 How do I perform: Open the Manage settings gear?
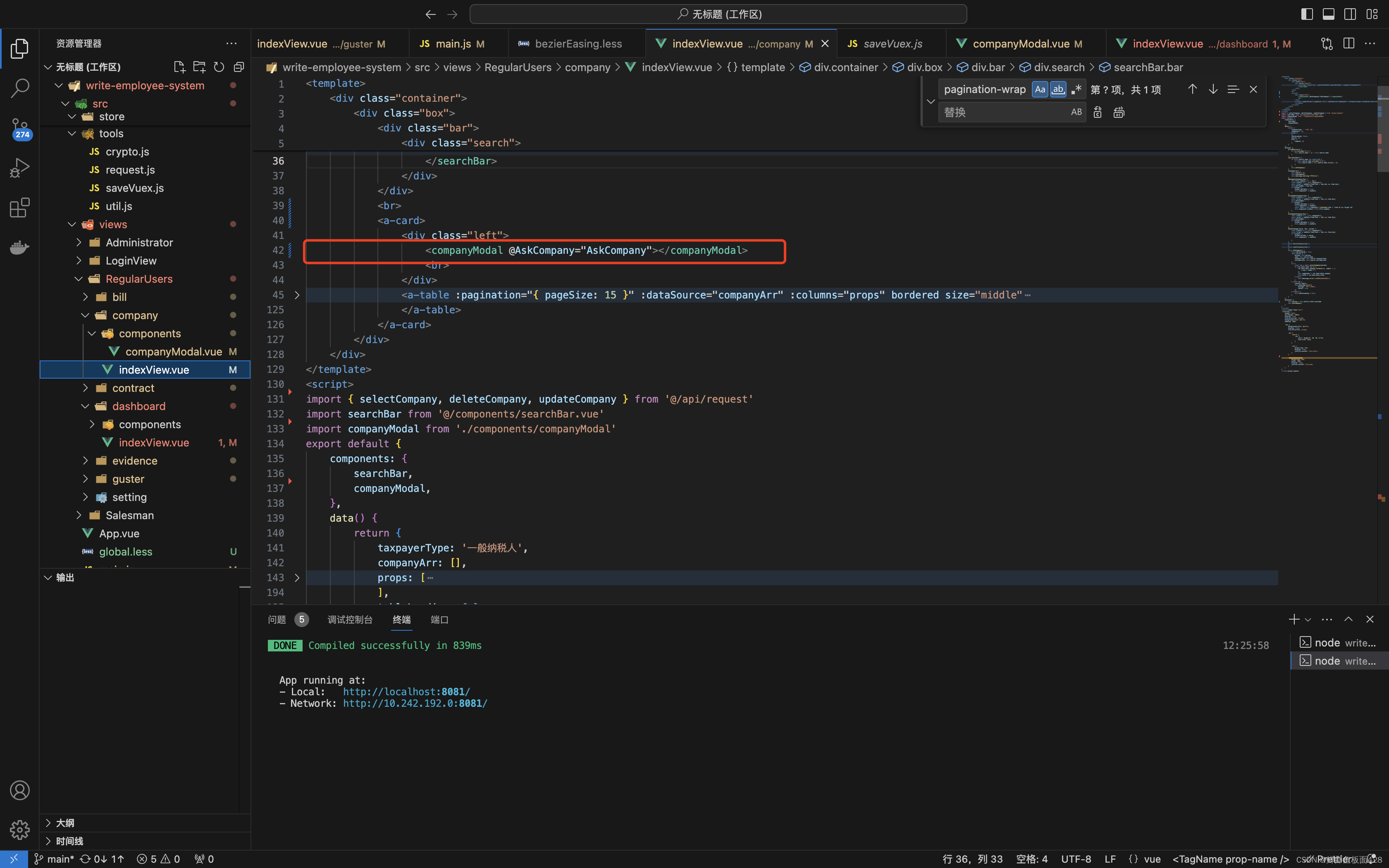pos(19,830)
